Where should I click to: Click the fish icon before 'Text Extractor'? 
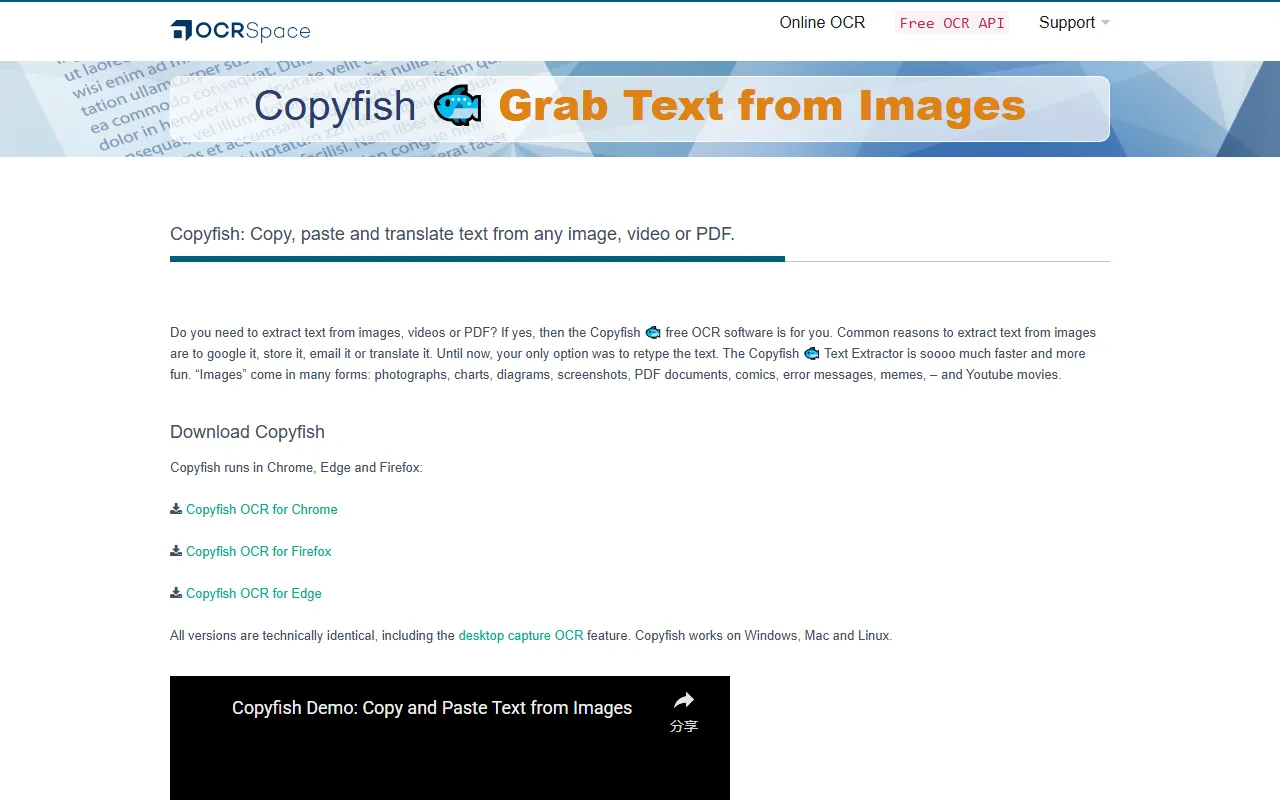click(x=811, y=353)
